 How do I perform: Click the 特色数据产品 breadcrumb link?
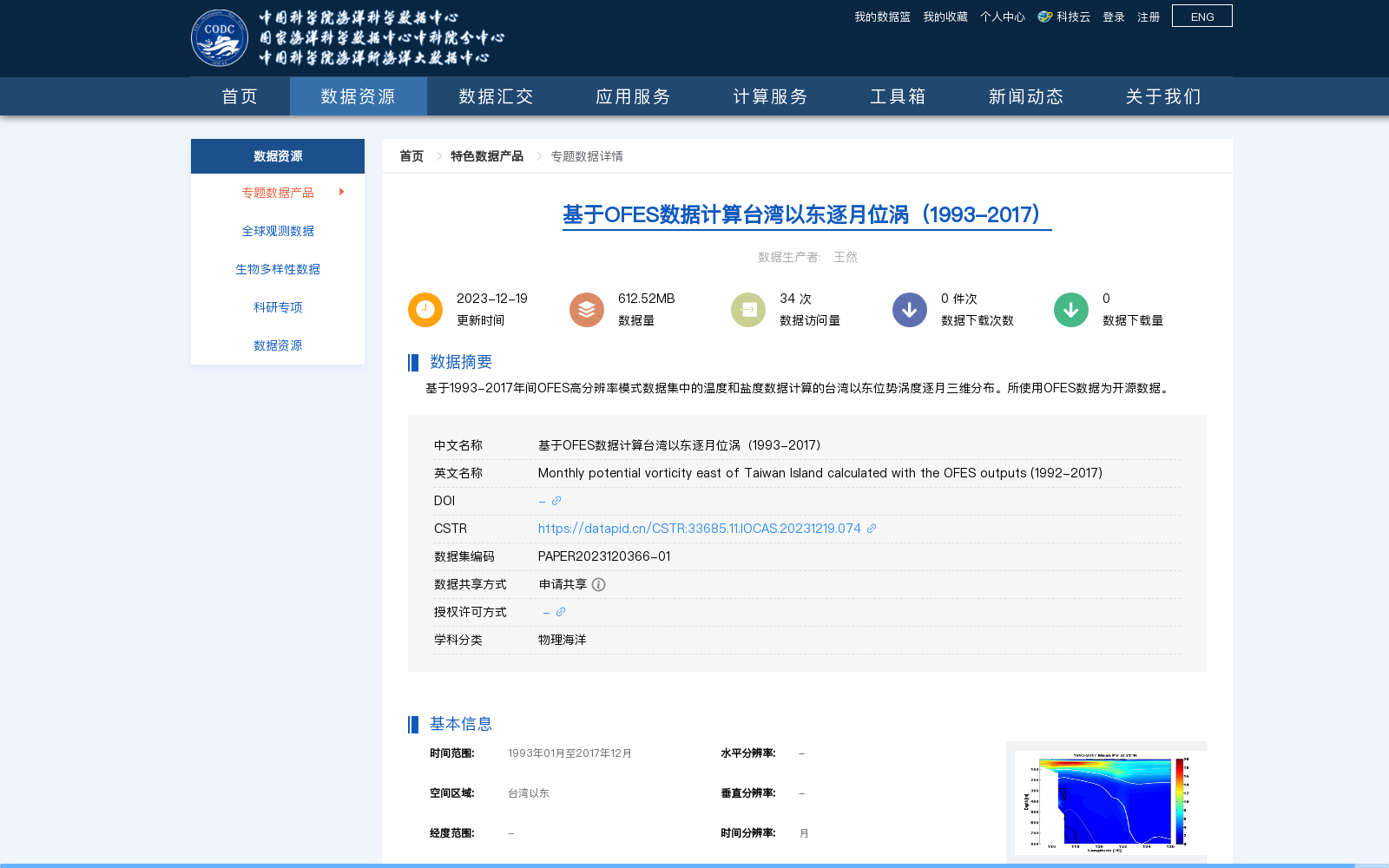point(487,156)
